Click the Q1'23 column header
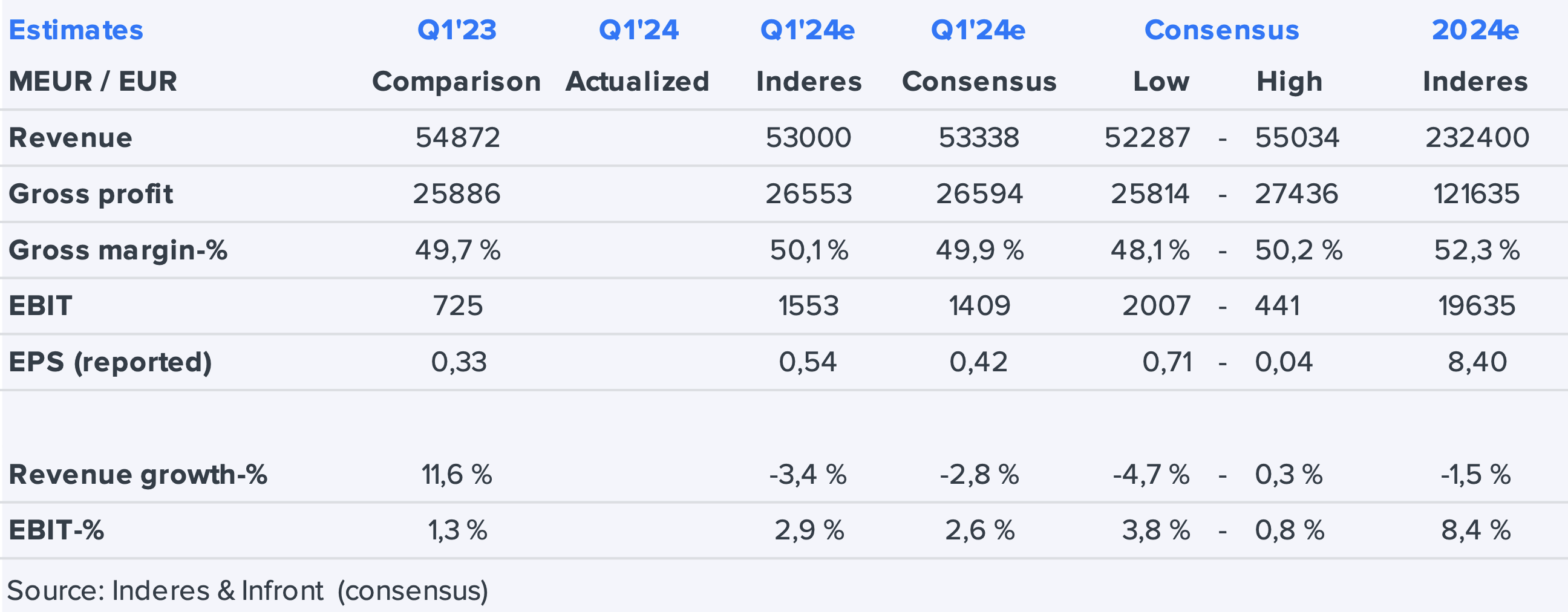 tap(457, 30)
